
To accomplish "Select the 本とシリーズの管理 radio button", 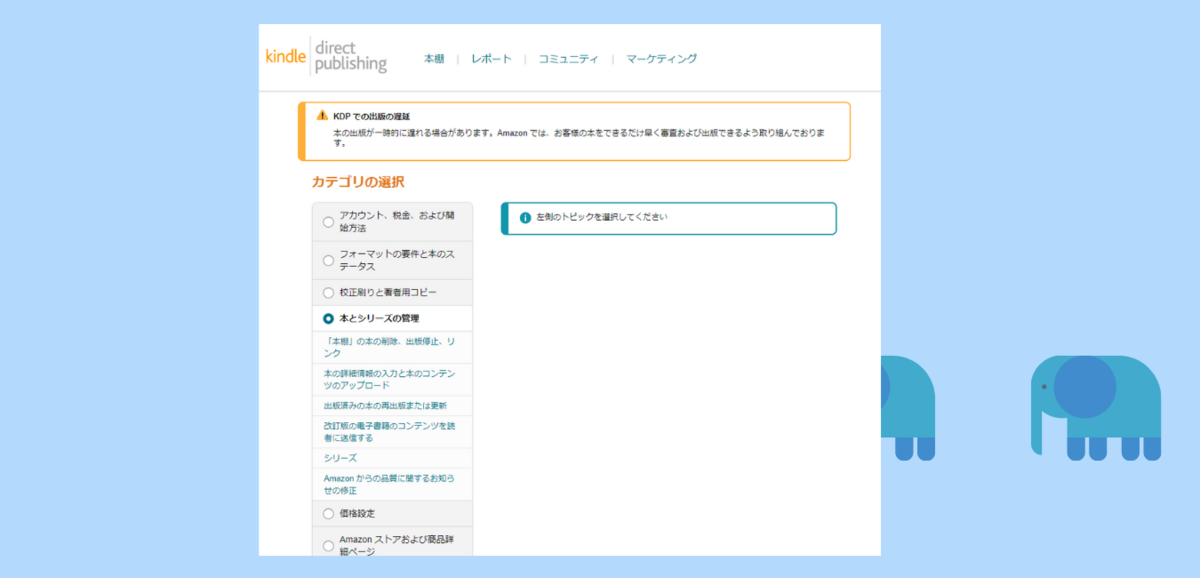I will click(328, 319).
